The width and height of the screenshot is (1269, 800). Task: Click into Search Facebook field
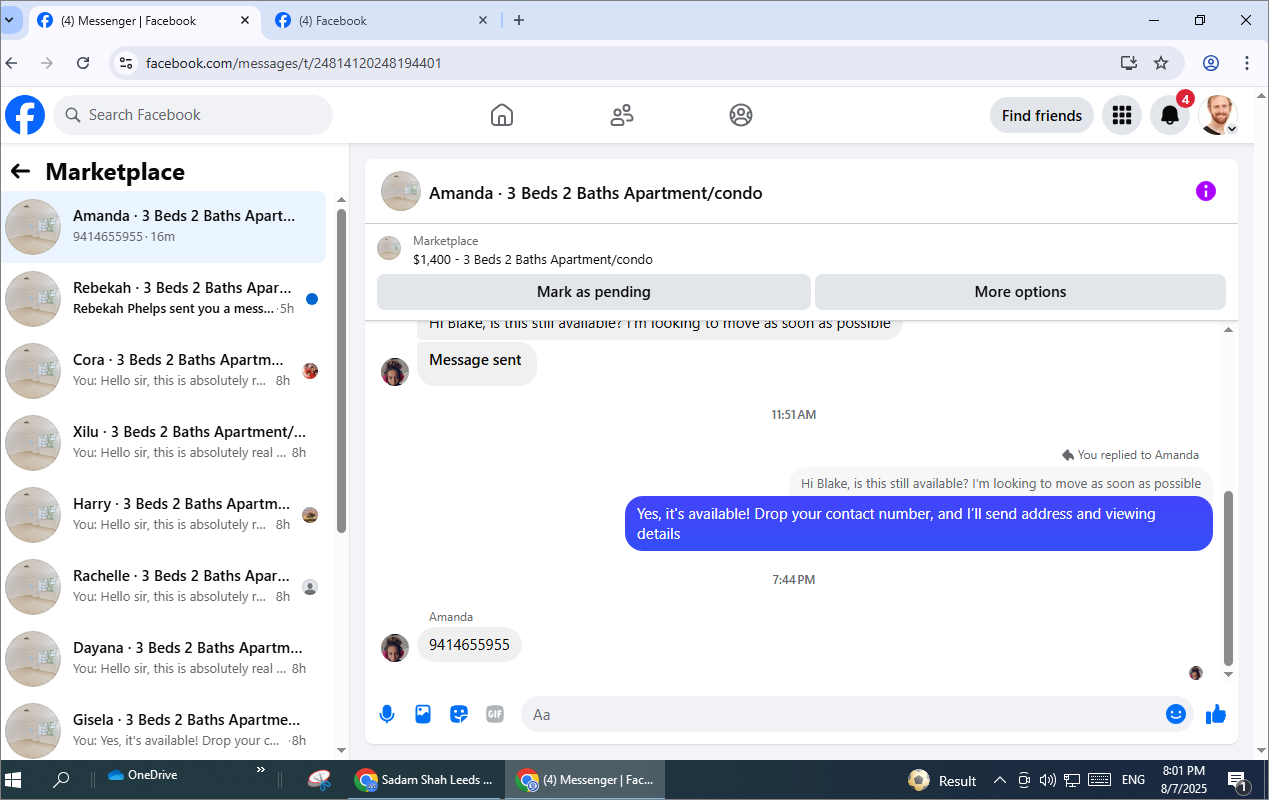coord(193,115)
